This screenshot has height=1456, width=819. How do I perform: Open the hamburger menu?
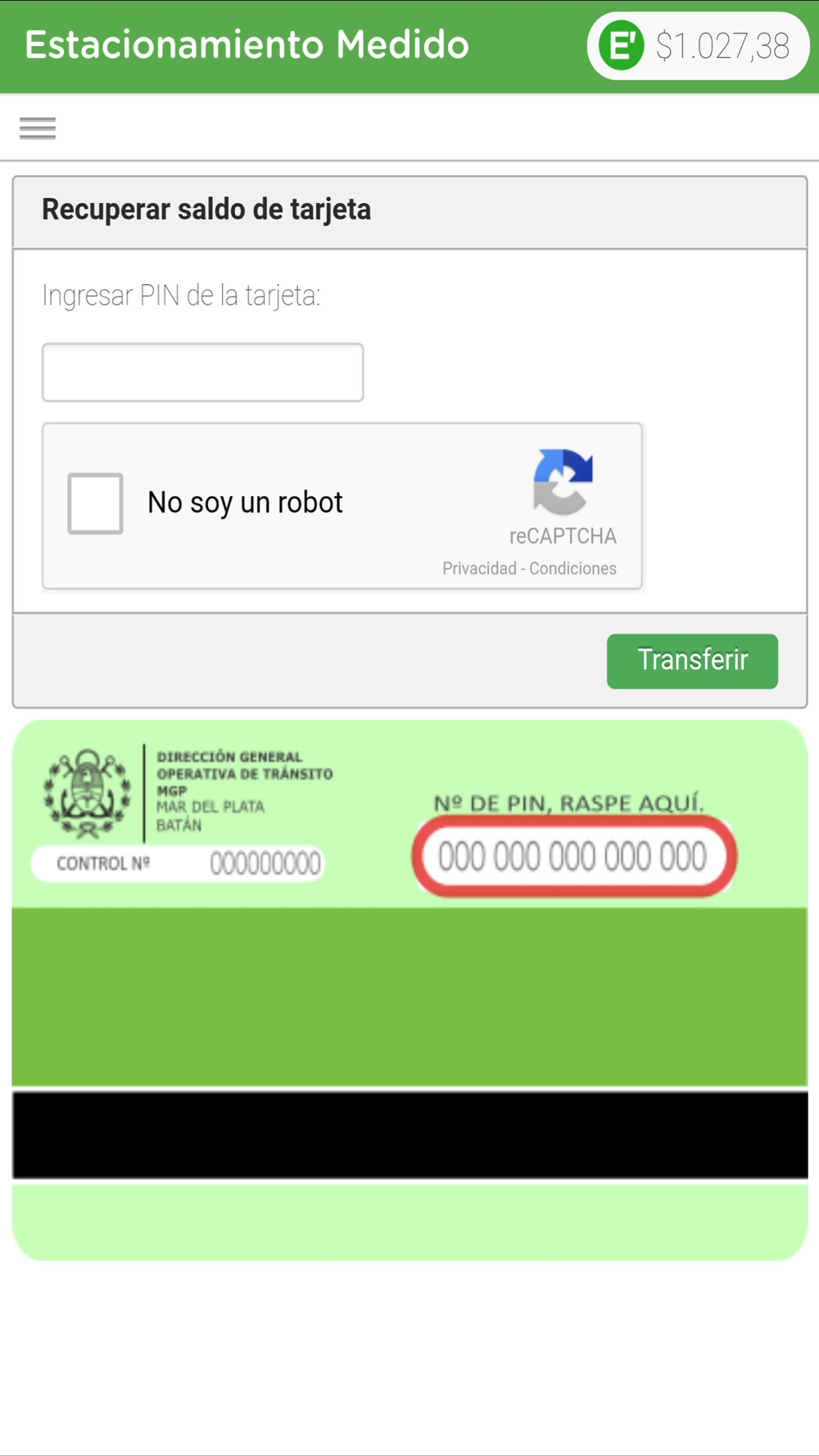[x=38, y=129]
